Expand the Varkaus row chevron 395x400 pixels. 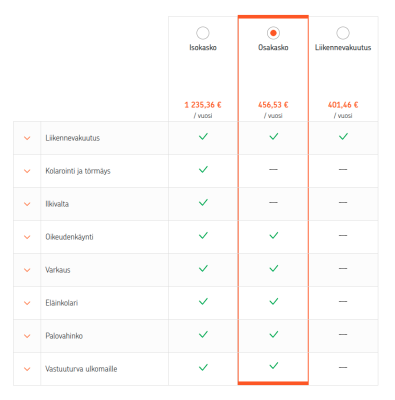pos(27,270)
